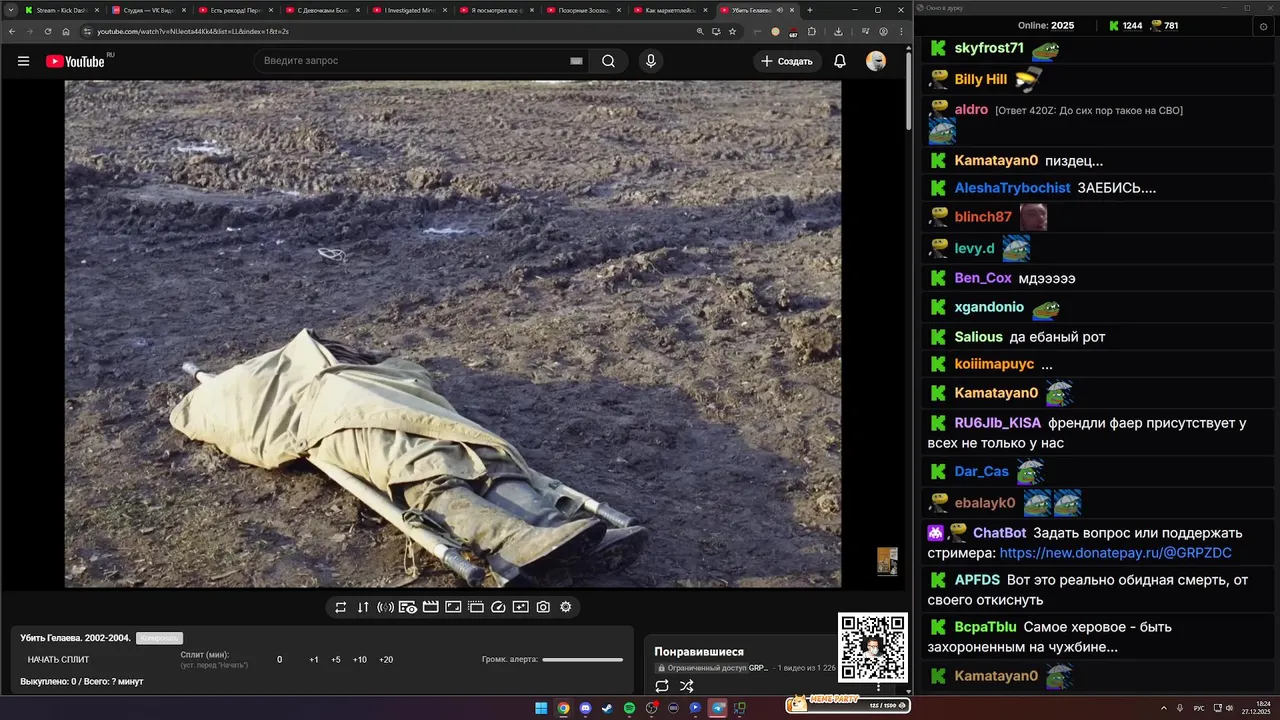This screenshot has height=720, width=1280.
Task: Switch to the Студия — VK Видео tab
Action: (149, 10)
